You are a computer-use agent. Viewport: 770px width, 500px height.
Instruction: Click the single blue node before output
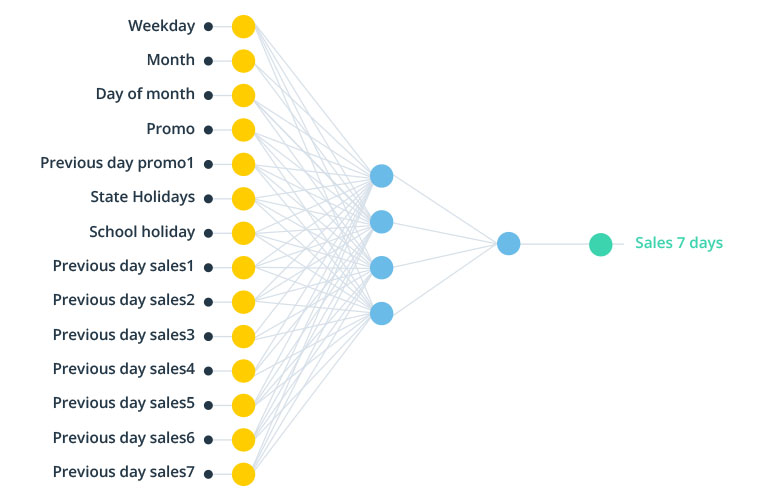pos(508,243)
